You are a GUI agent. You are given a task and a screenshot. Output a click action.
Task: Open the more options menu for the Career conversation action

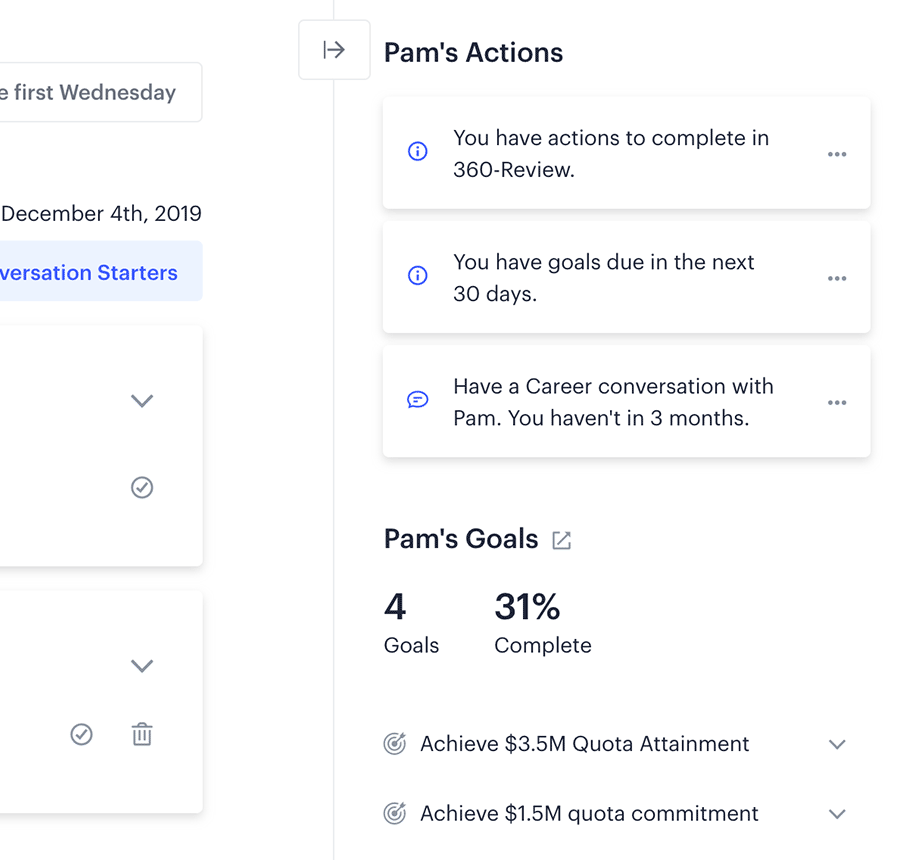click(837, 402)
